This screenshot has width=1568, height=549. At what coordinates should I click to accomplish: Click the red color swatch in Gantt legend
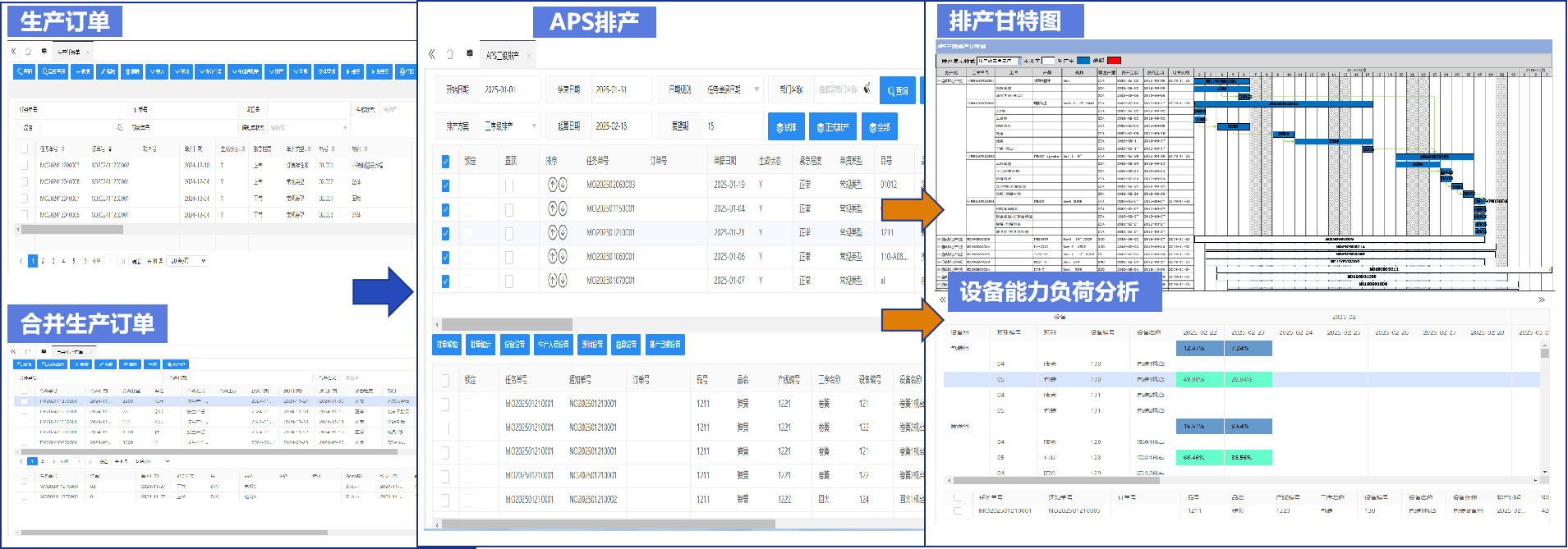(x=1114, y=60)
